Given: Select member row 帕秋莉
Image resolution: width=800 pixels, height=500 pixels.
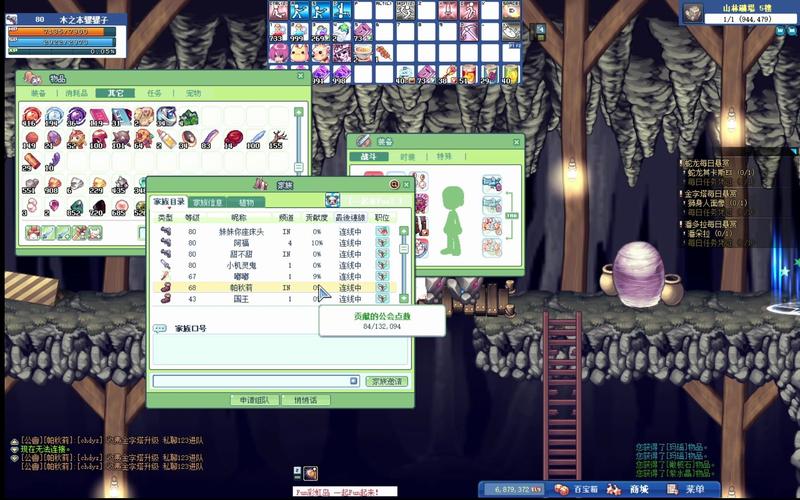Looking at the screenshot, I should coord(274,288).
